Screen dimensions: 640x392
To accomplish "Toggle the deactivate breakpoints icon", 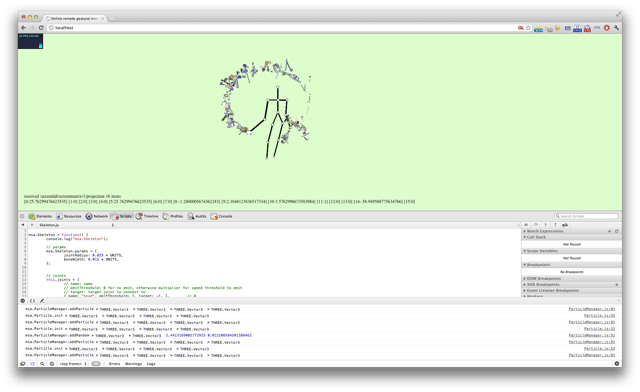I will pos(565,225).
